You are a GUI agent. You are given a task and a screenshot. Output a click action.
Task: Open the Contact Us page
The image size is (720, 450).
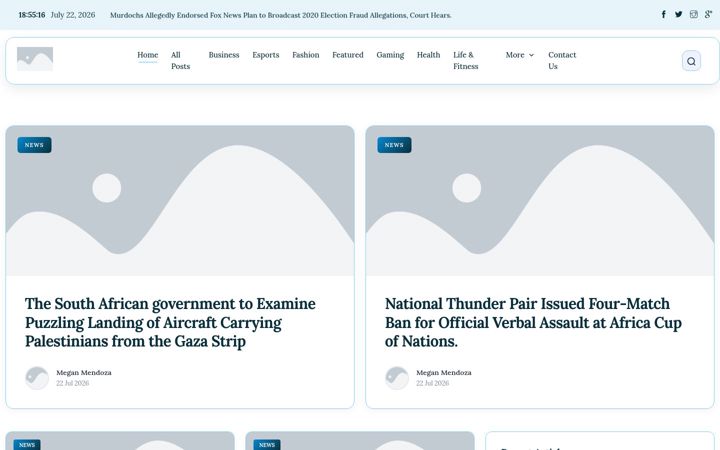[x=562, y=61]
